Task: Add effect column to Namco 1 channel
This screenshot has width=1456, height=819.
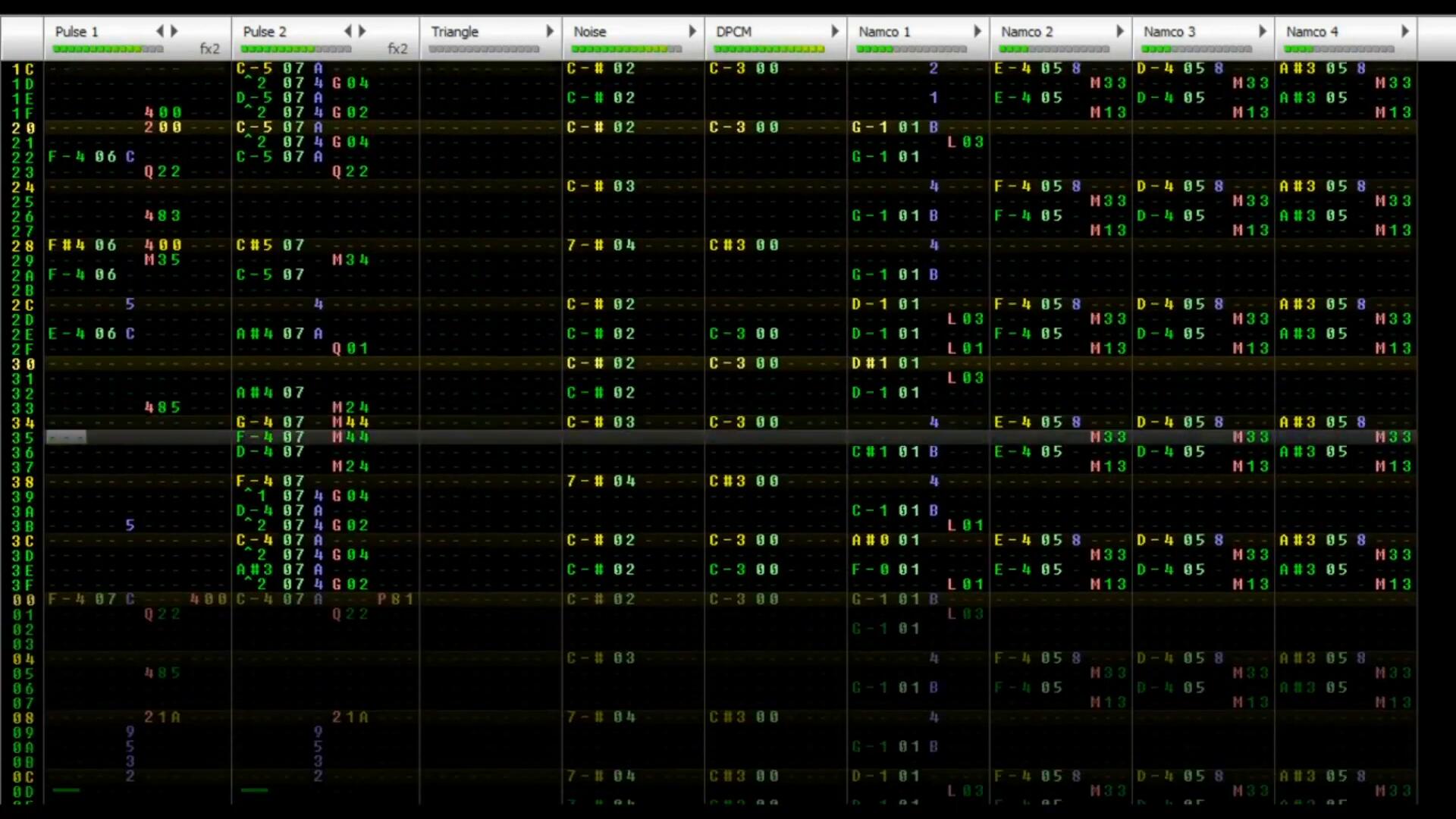Action: [x=977, y=31]
